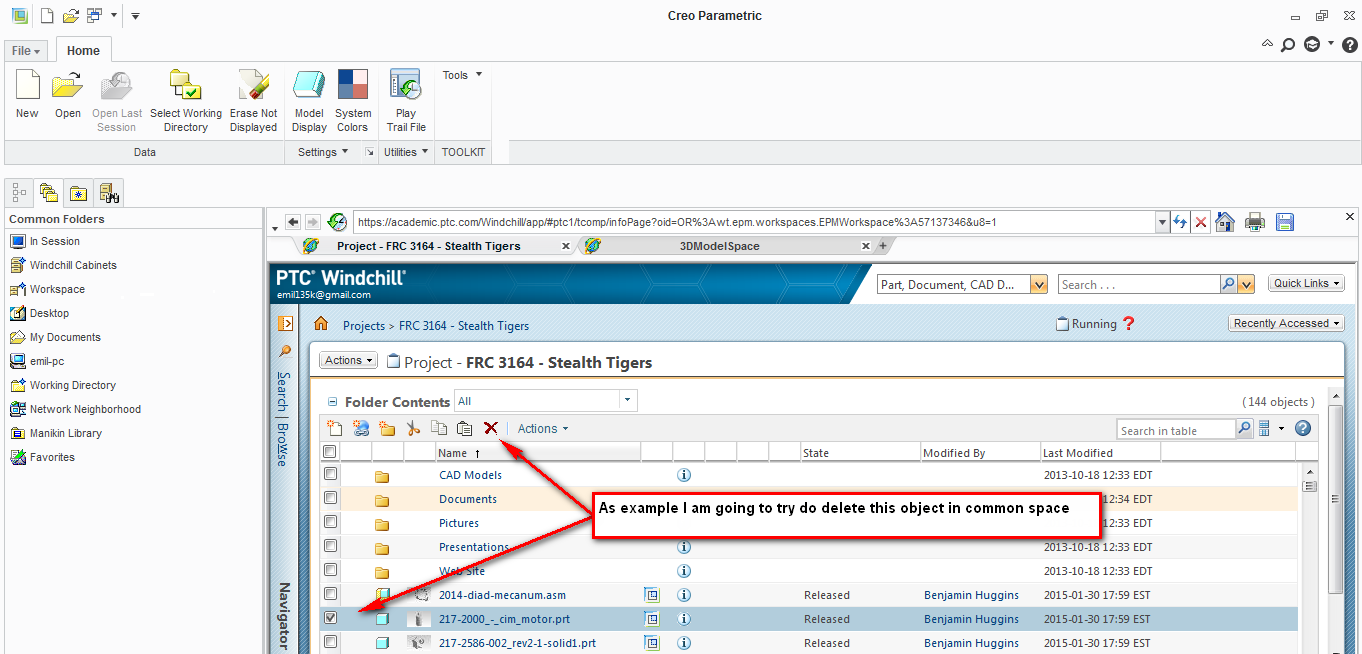Click the browser Save icon
The height and width of the screenshot is (654, 1362).
pos(1285,222)
